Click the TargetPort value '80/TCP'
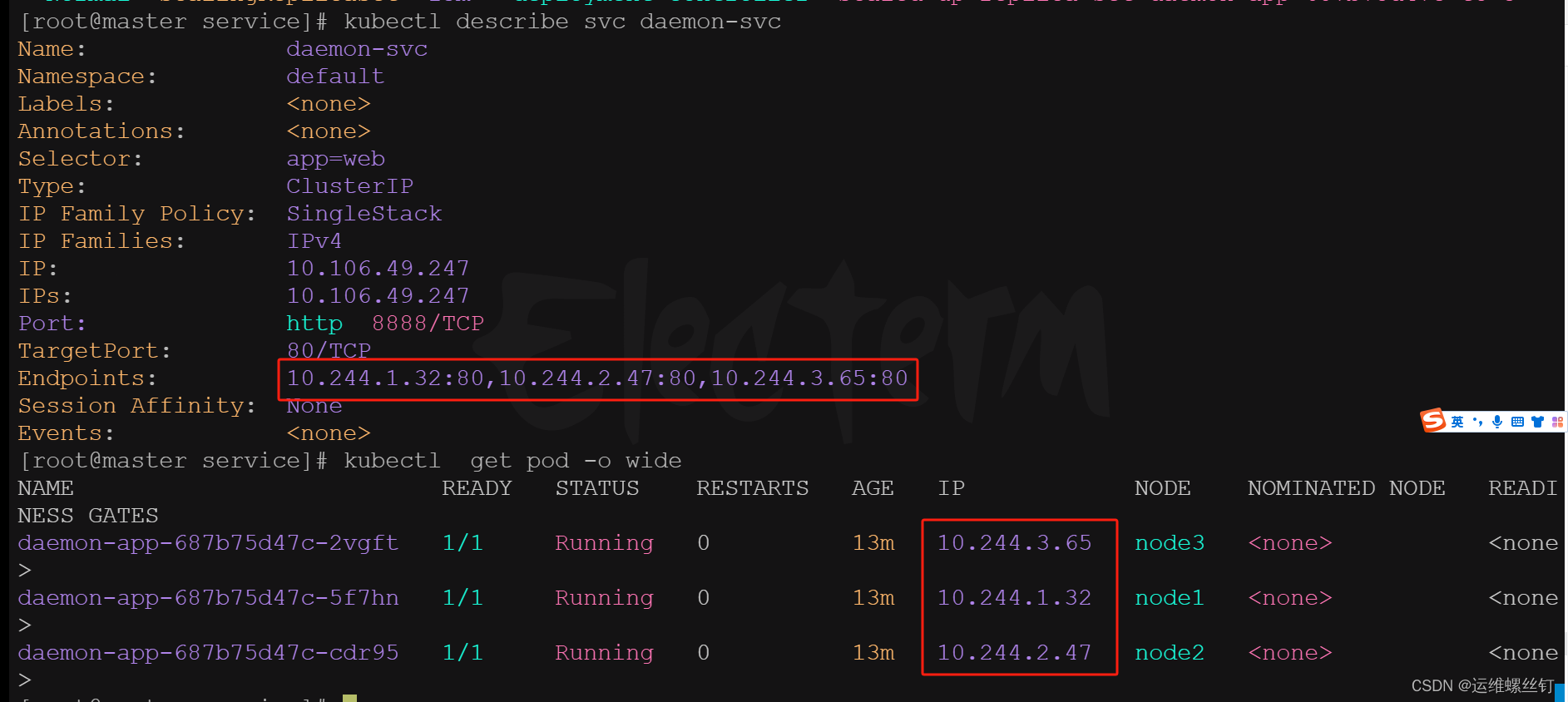This screenshot has width=1568, height=702. (329, 351)
